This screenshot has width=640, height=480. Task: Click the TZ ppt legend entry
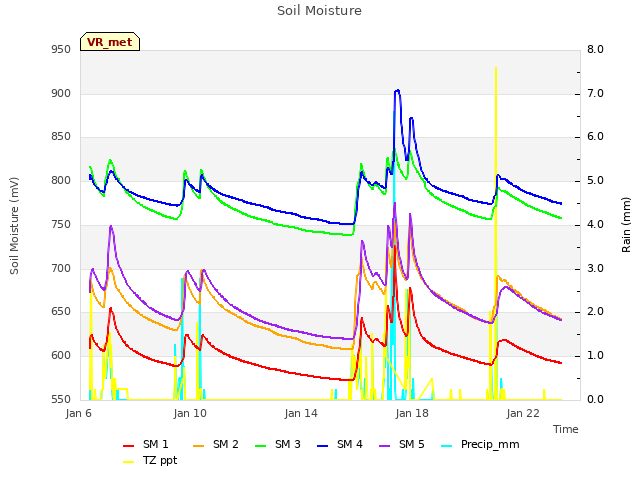point(150,460)
